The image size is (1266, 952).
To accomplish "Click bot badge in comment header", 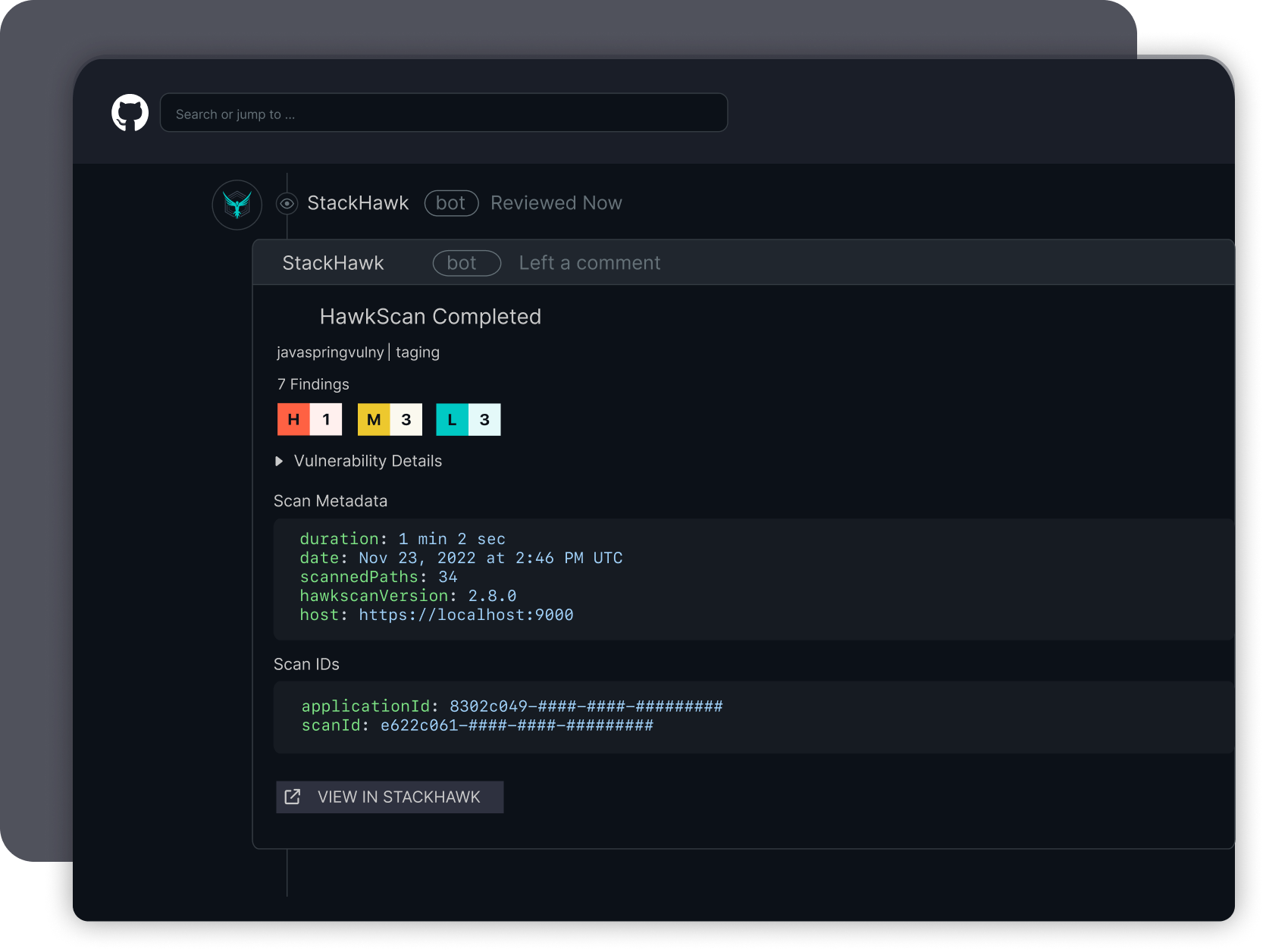I will coord(466,263).
